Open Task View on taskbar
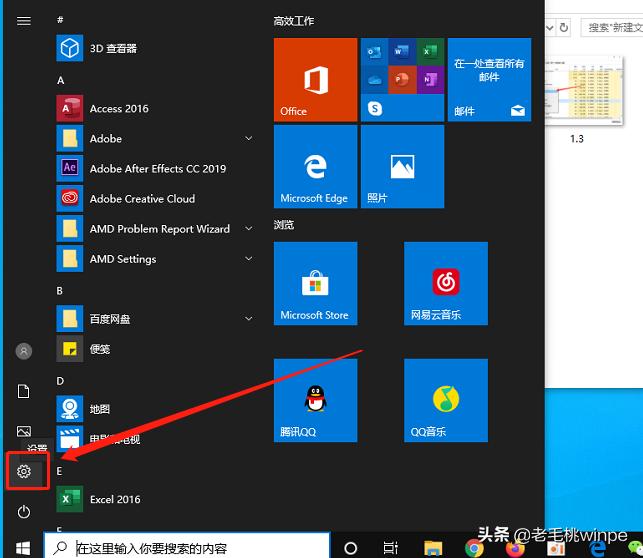The width and height of the screenshot is (643, 558). click(390, 548)
